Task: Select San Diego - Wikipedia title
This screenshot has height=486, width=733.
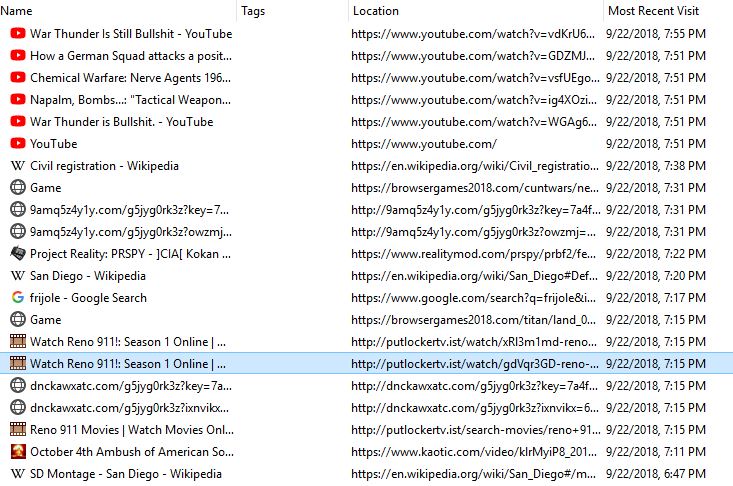Action: point(88,276)
